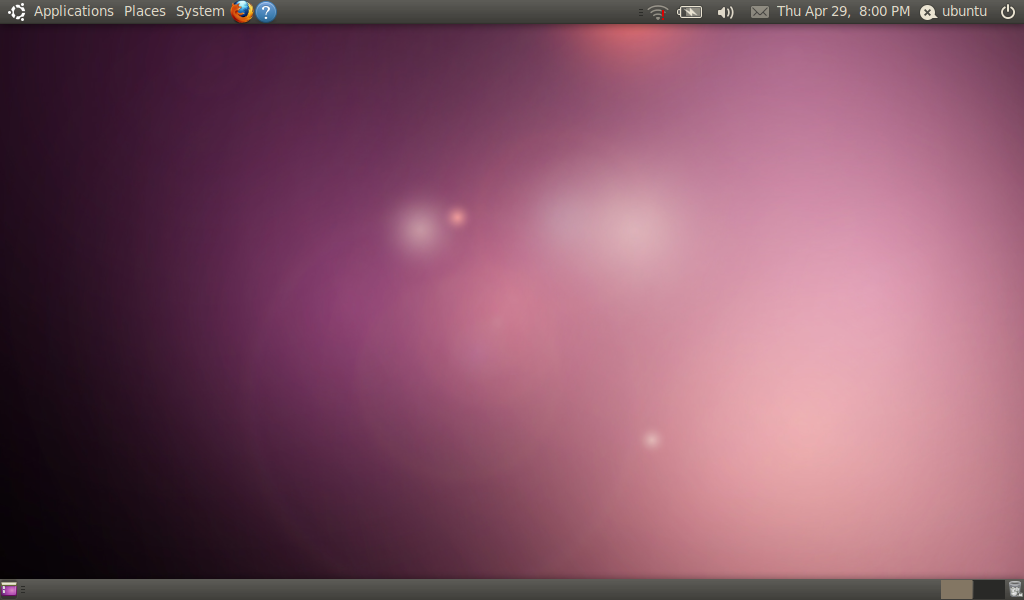Open the Help Center question mark icon
Screen dimensions: 1024x600
265,12
